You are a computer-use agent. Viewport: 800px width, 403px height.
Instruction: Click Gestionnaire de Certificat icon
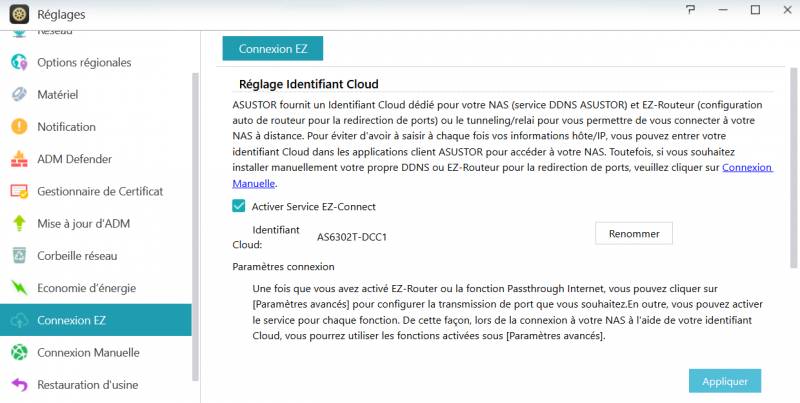(x=19, y=191)
